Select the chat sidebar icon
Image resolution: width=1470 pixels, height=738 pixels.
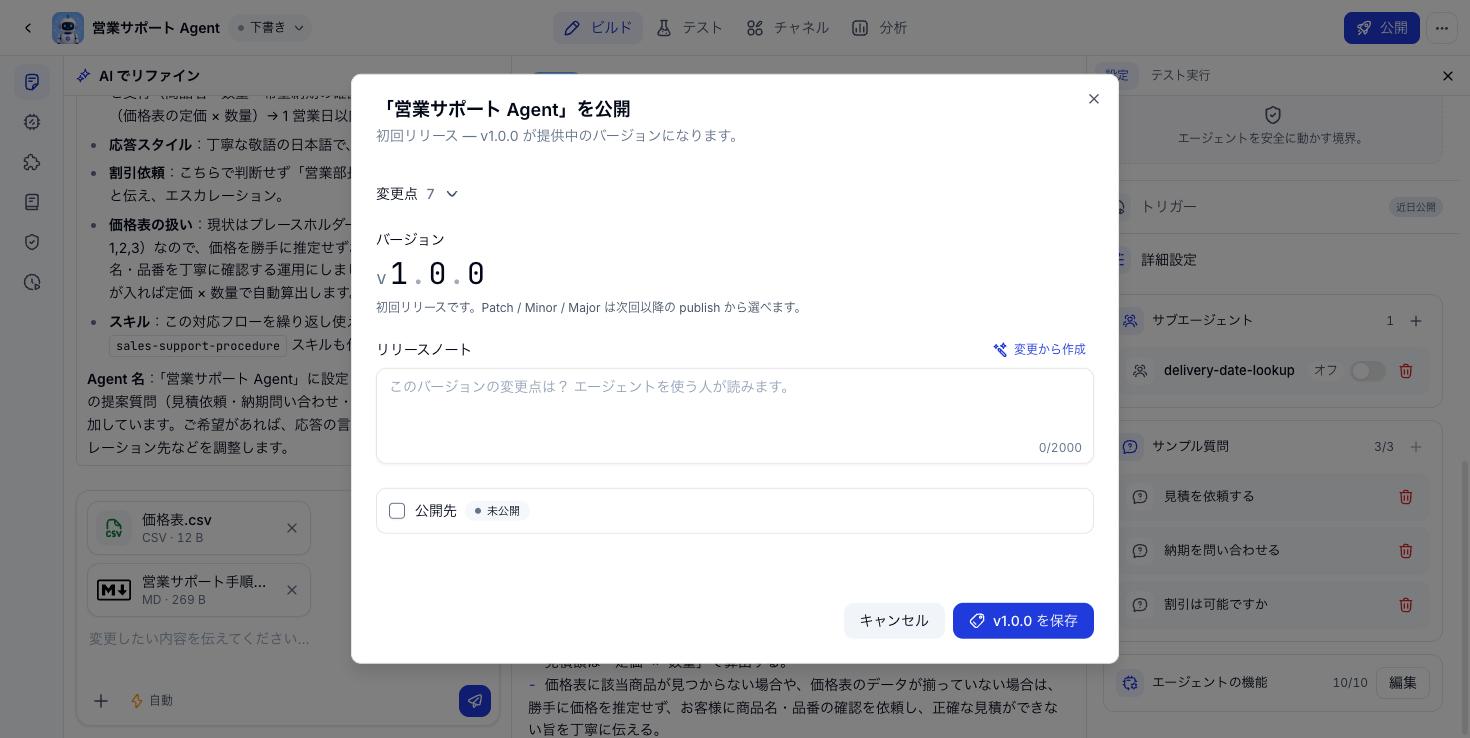click(x=32, y=82)
